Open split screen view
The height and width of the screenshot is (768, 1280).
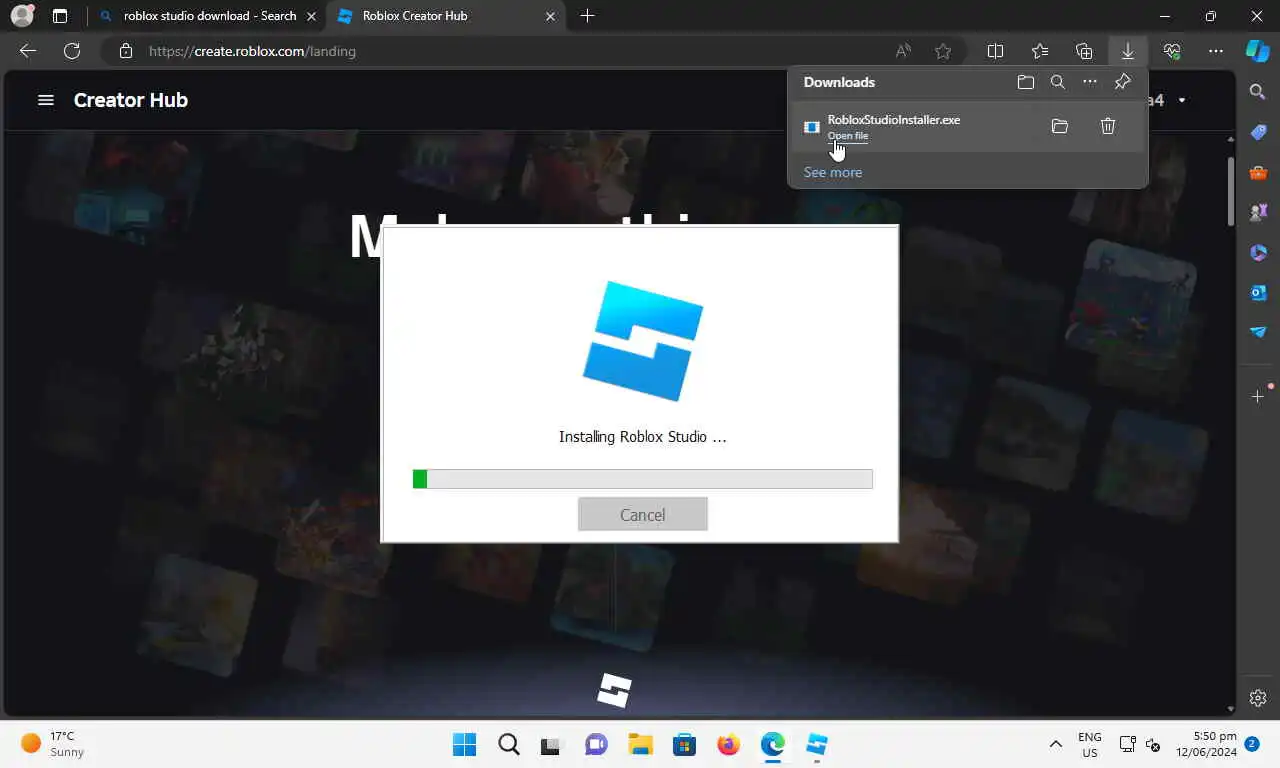pyautogui.click(x=996, y=51)
